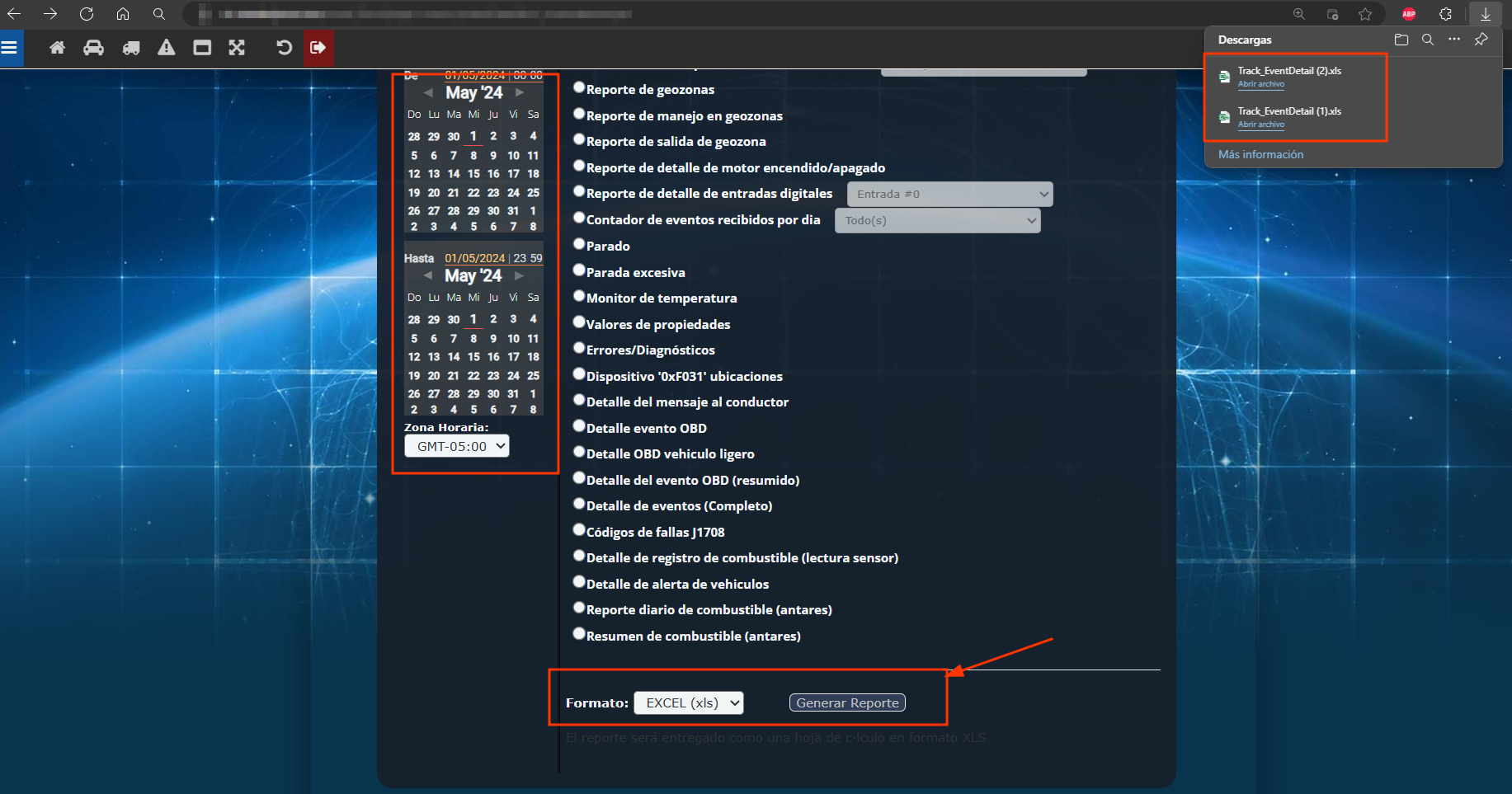Select day 15 in the 'De' calendar
1512x794 pixels.
tap(473, 174)
